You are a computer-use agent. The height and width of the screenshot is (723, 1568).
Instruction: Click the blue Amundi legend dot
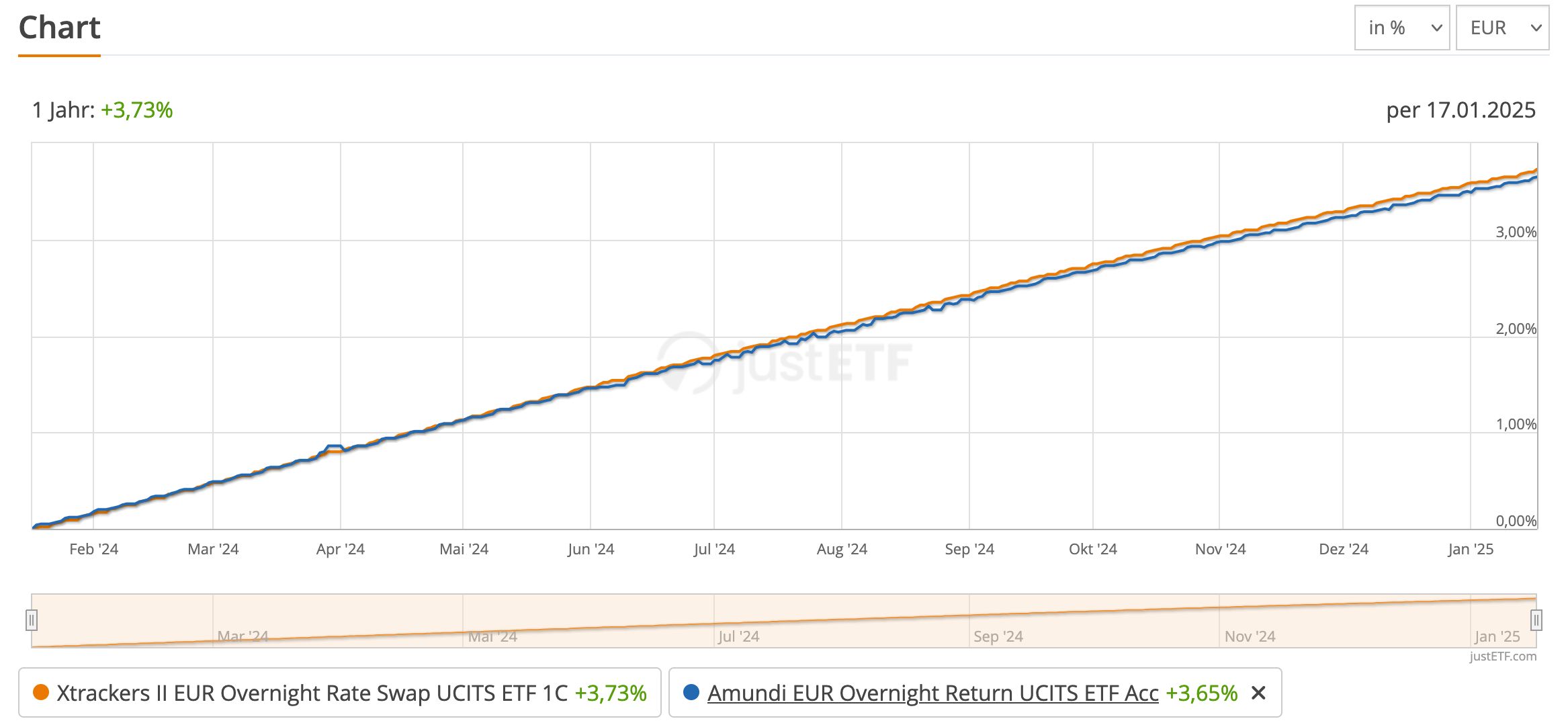click(691, 693)
